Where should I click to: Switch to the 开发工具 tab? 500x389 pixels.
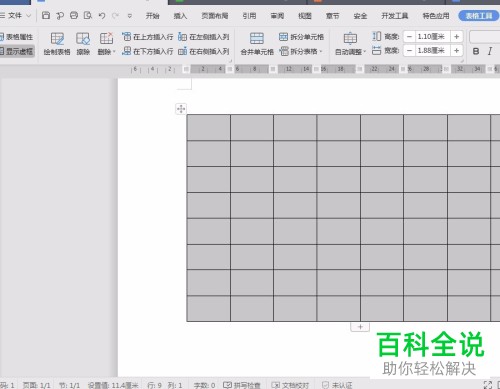[395, 16]
